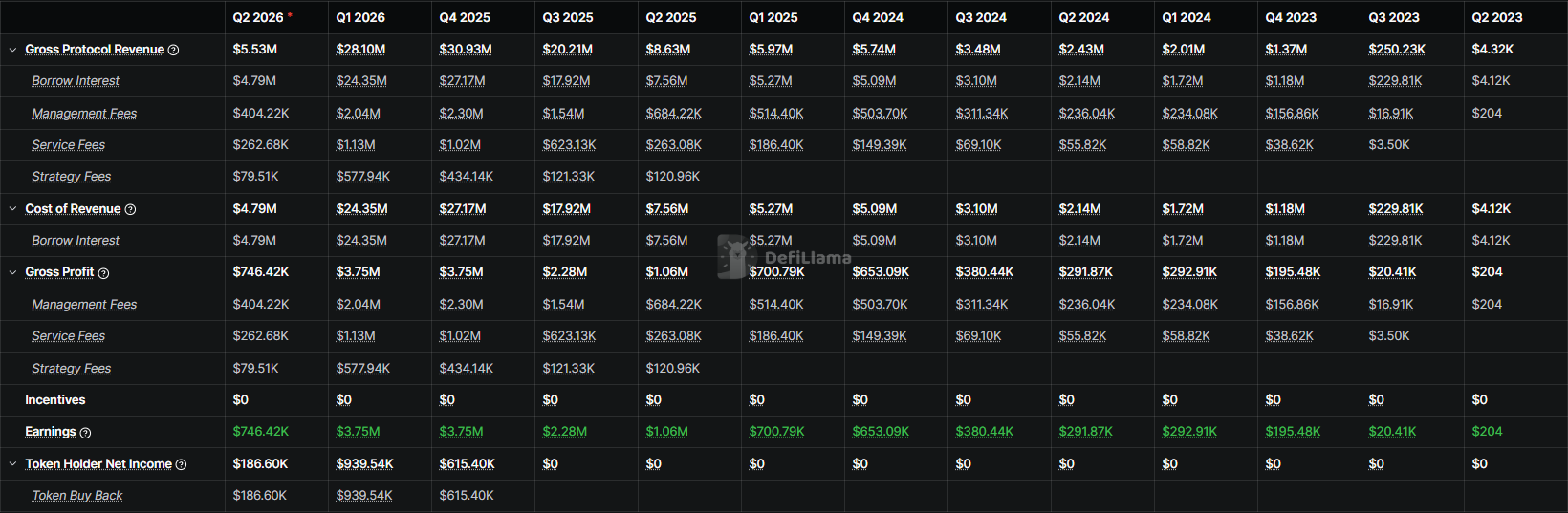Click the Token Buy Back row label

(x=77, y=496)
